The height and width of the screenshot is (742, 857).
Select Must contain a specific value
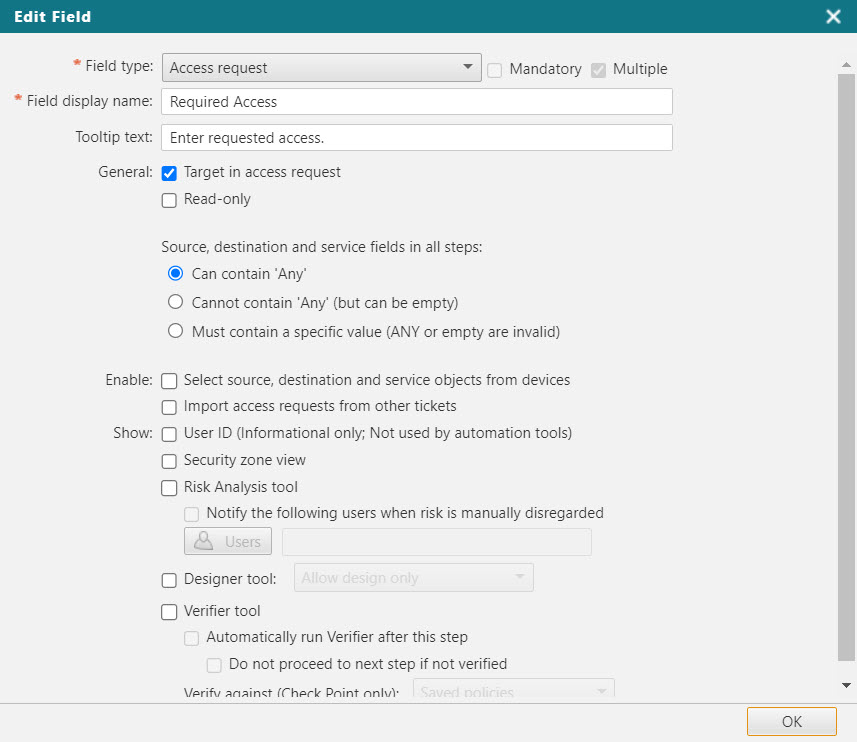176,329
